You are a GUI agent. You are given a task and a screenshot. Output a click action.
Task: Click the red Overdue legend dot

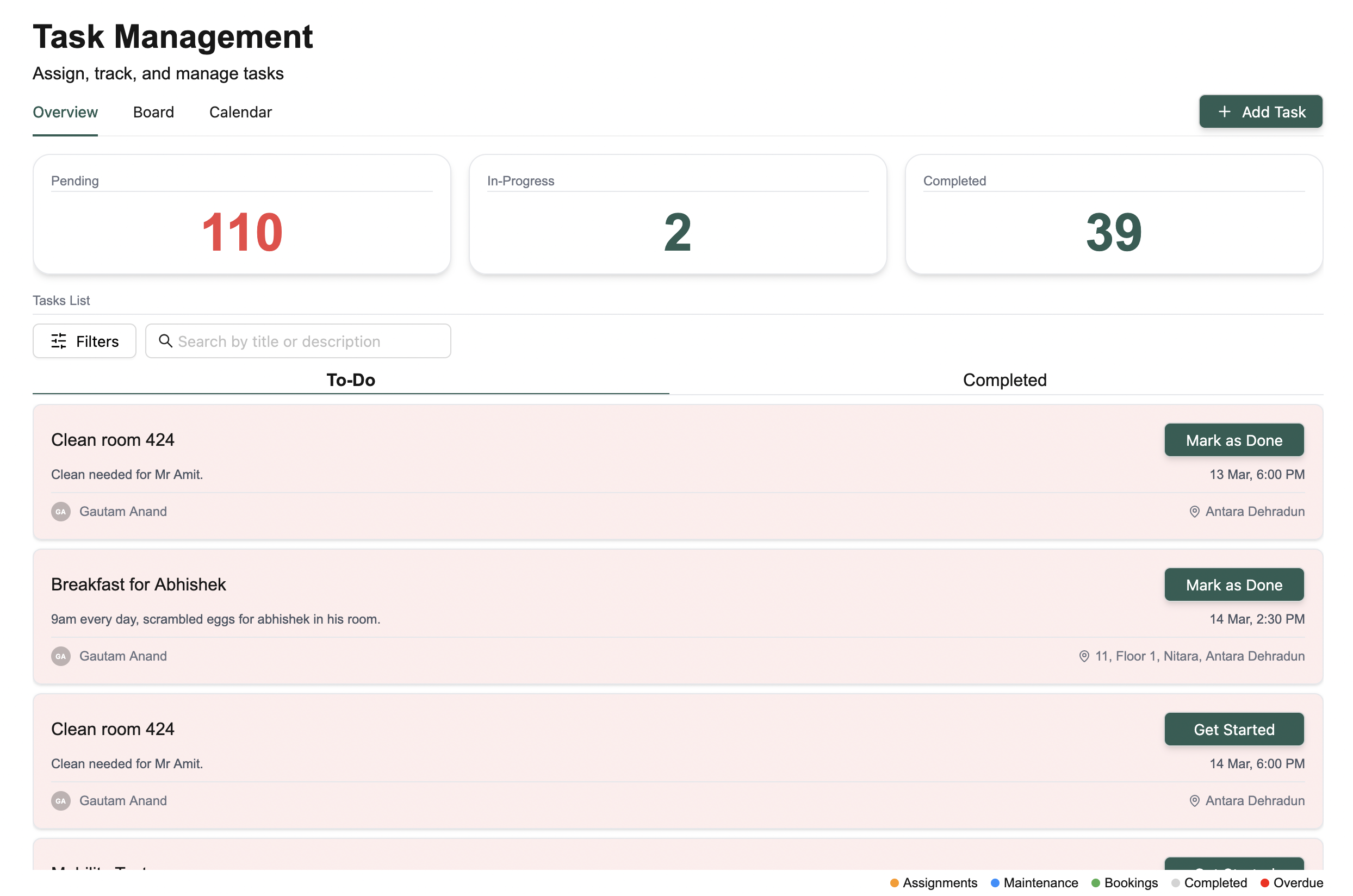[x=1264, y=883]
